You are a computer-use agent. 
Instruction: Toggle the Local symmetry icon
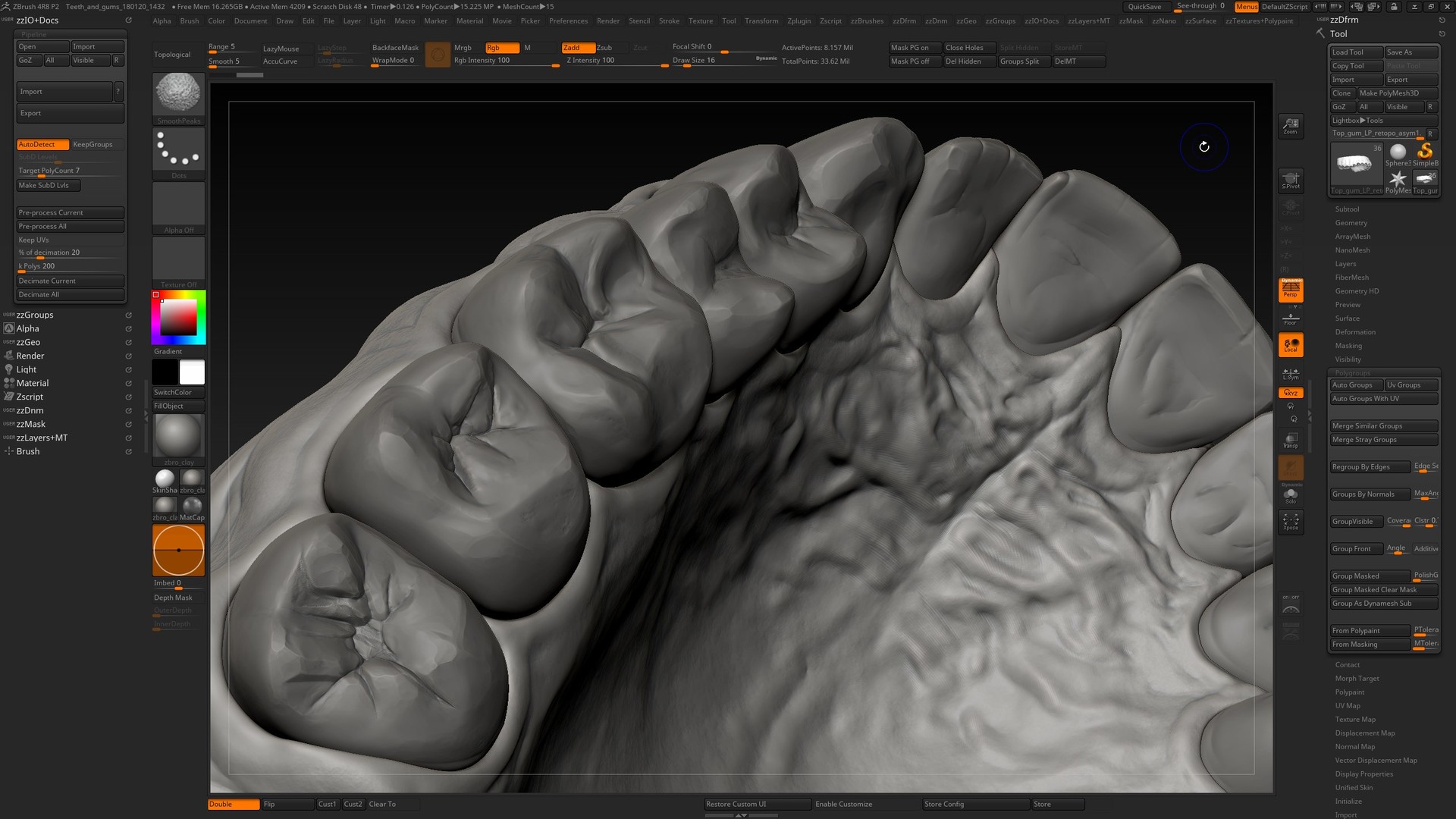pos(1291,345)
